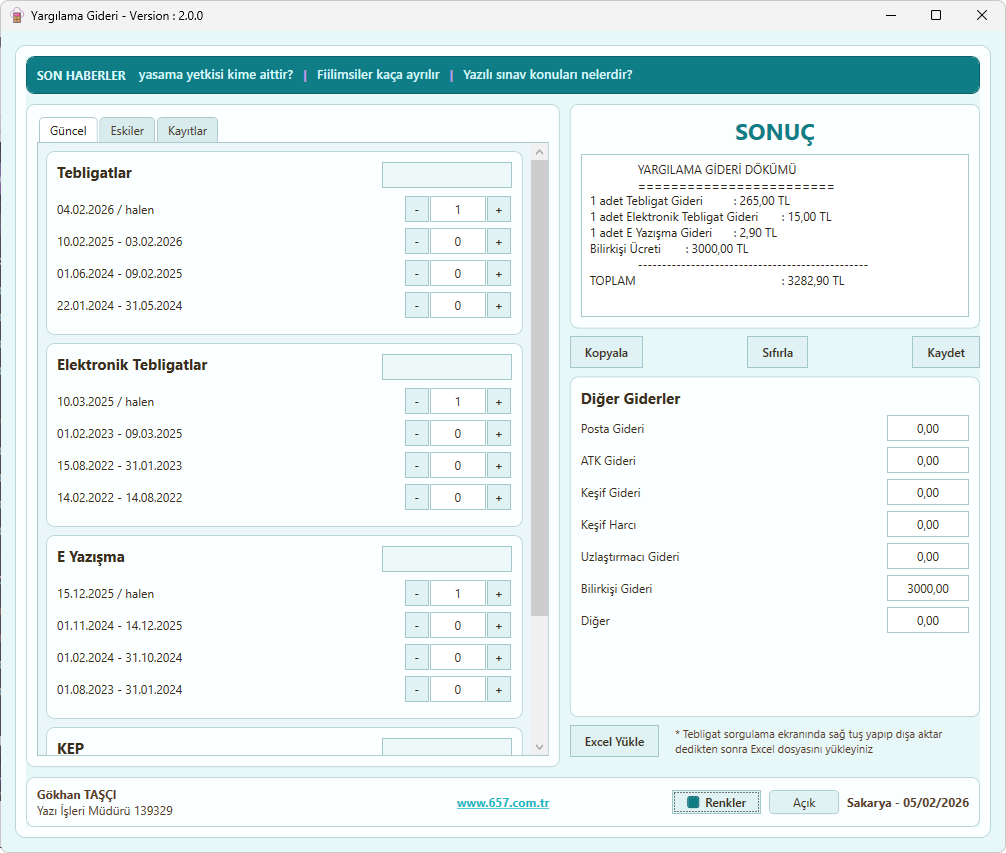Decrease Tebligat count for 04.02.2026 / halen

[417, 210]
